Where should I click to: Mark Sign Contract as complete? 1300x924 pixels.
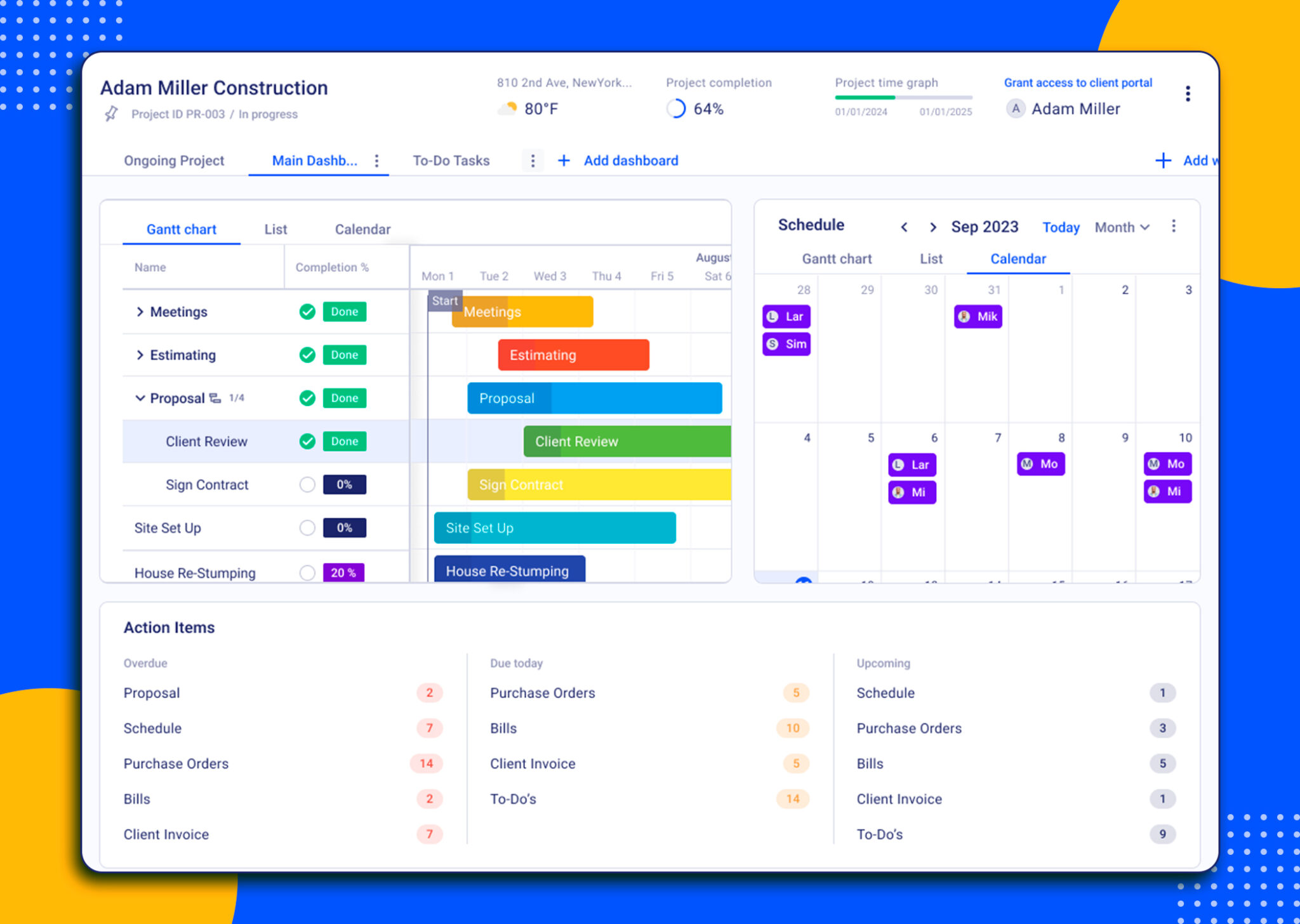pyautogui.click(x=307, y=485)
